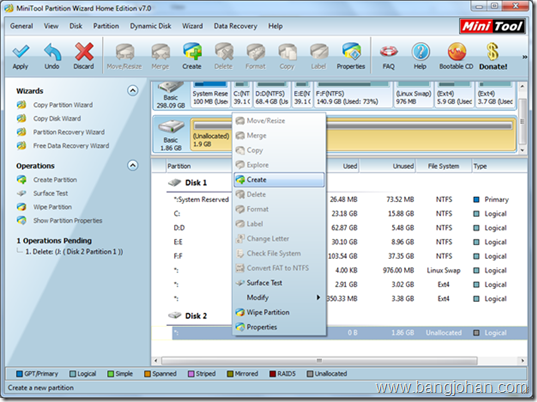Open the Disk menu
Image resolution: width=537 pixels, height=402 pixels.
[x=76, y=26]
